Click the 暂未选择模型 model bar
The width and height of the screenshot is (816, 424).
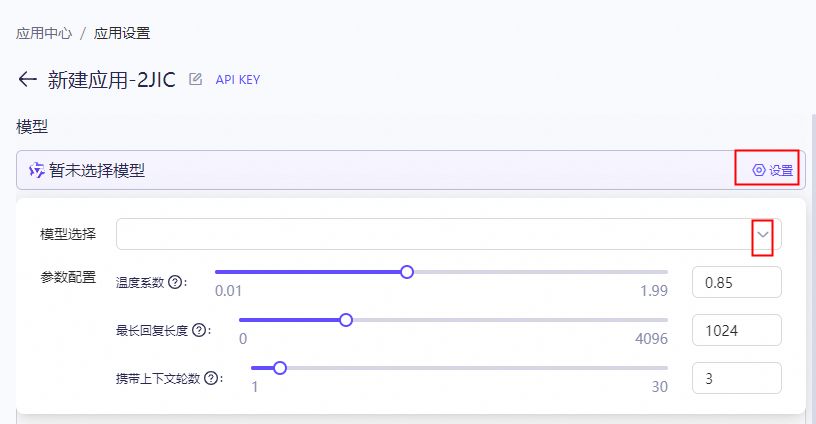(x=380, y=170)
